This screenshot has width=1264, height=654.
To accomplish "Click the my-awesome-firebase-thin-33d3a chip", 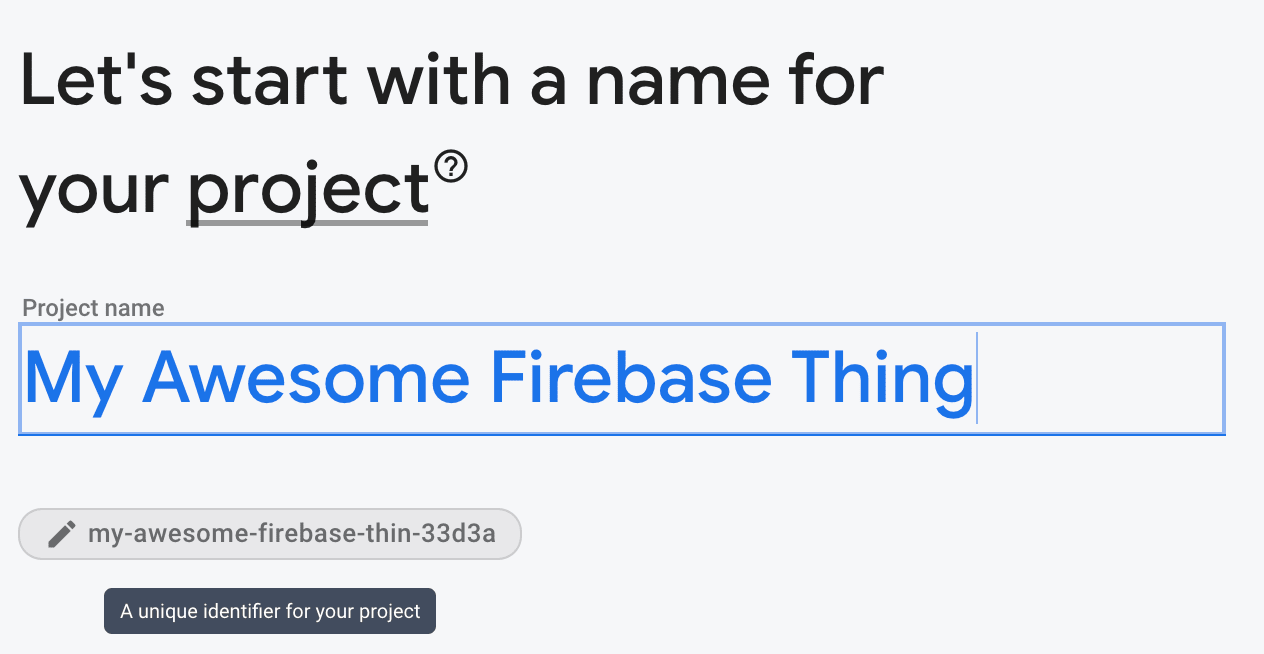I will tap(270, 533).
